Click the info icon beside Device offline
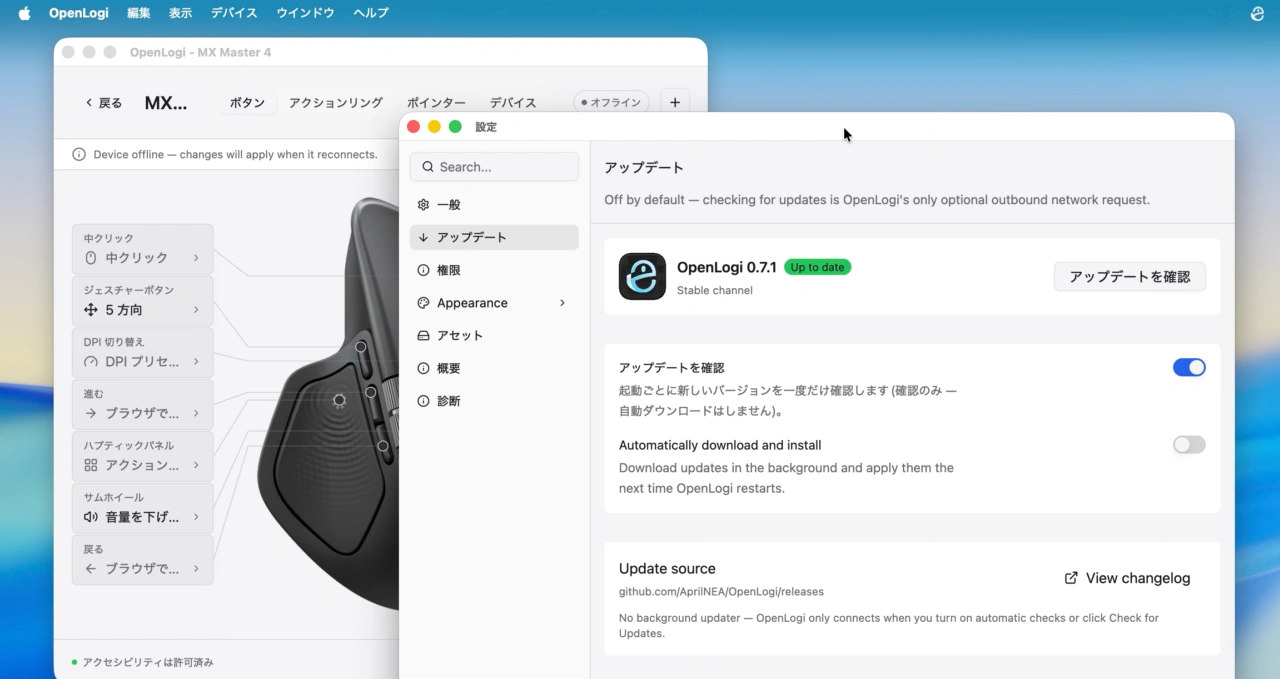 click(x=79, y=155)
